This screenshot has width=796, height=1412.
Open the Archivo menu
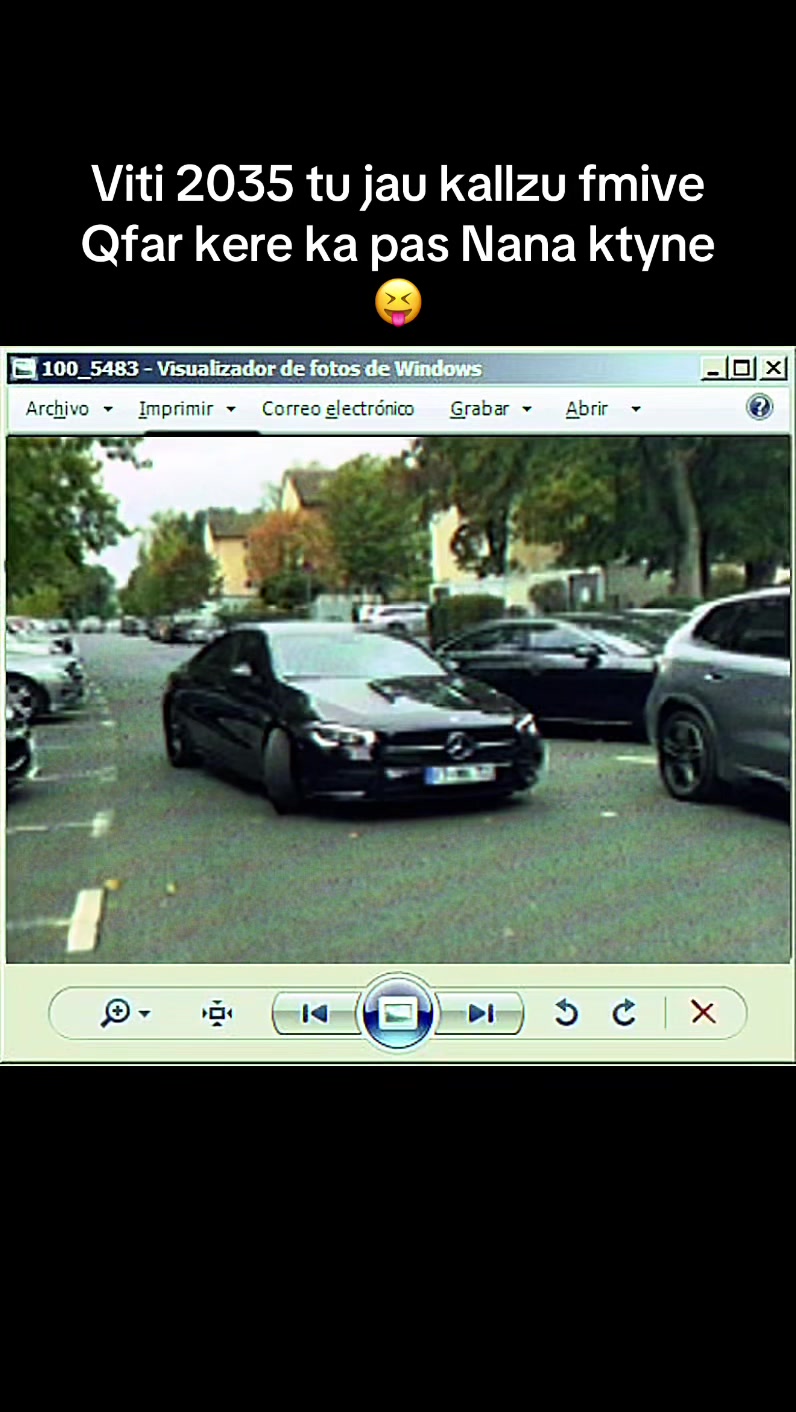click(57, 409)
